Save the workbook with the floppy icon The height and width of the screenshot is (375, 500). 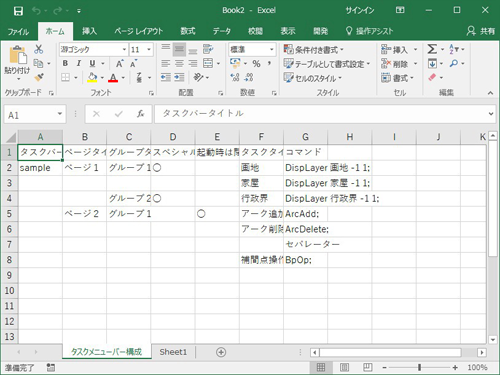pyautogui.click(x=18, y=11)
